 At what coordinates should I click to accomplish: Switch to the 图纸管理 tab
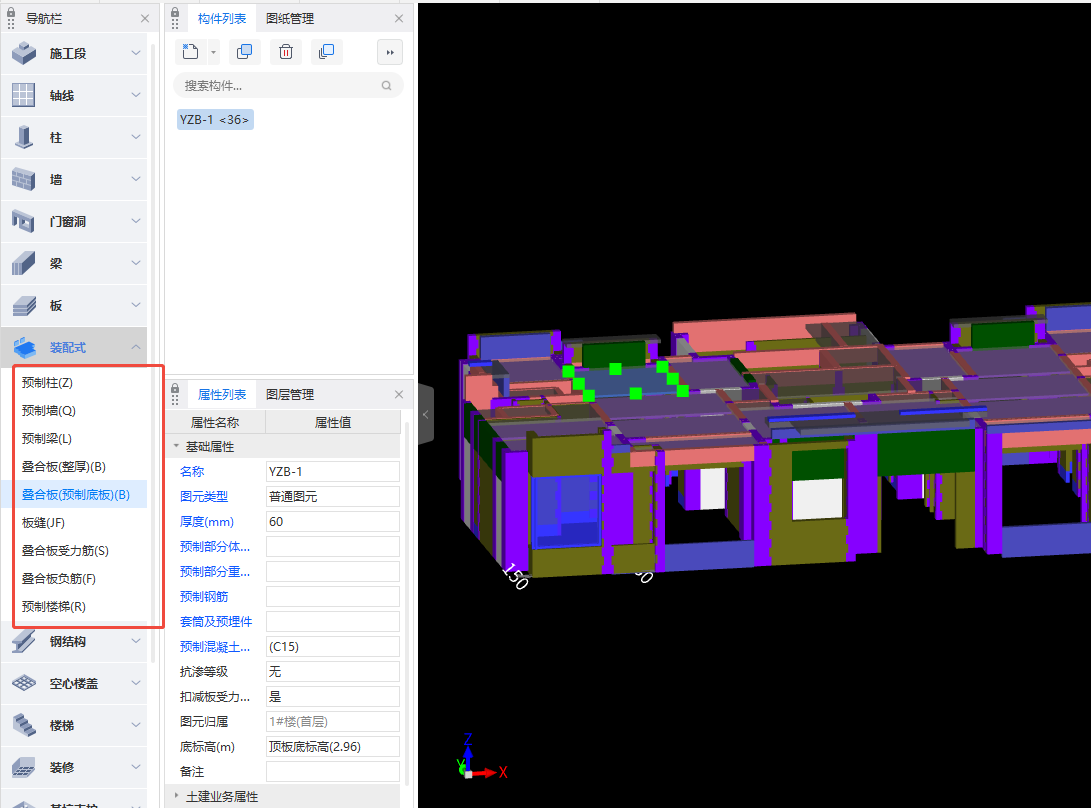tap(289, 18)
